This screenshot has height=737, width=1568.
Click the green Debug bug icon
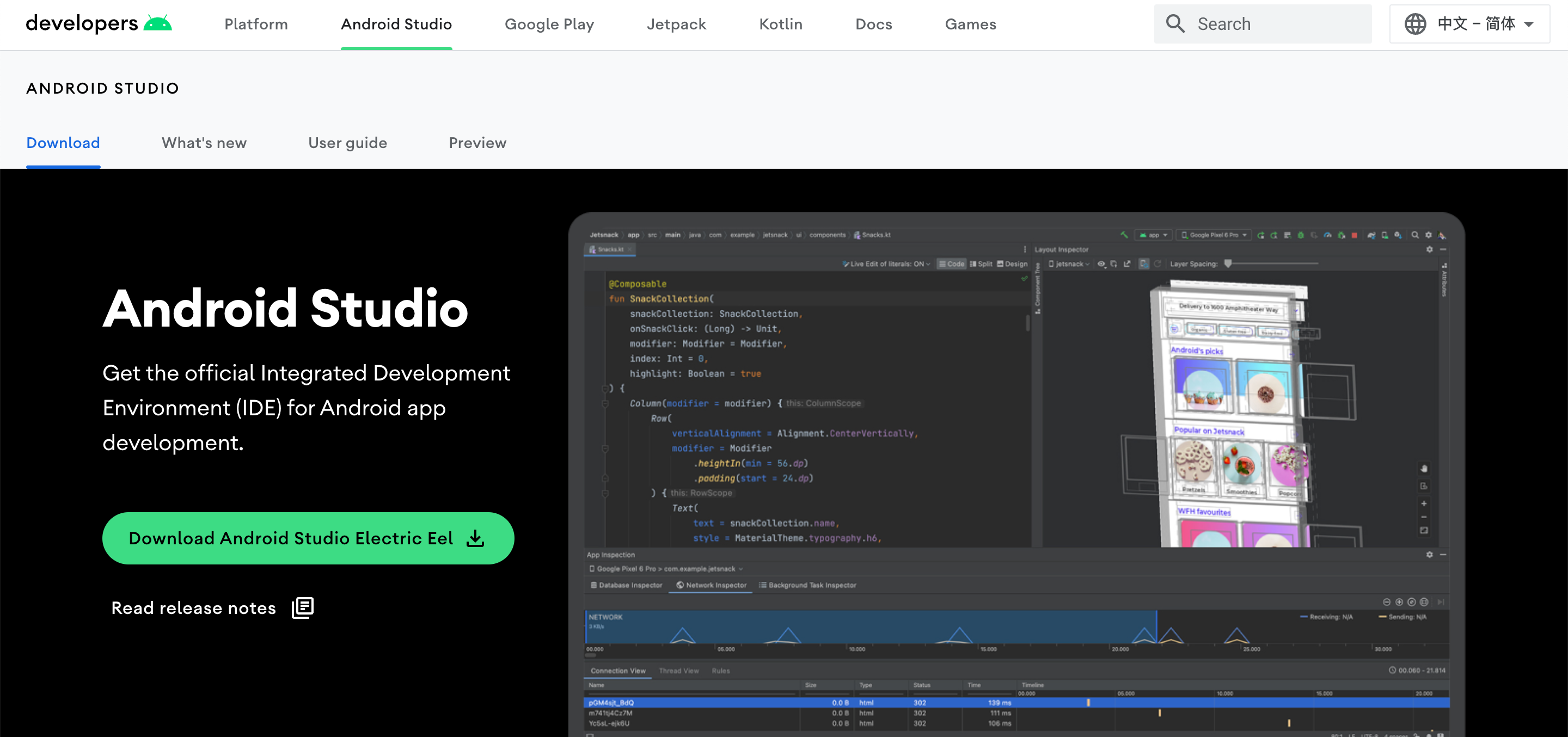point(1301,236)
